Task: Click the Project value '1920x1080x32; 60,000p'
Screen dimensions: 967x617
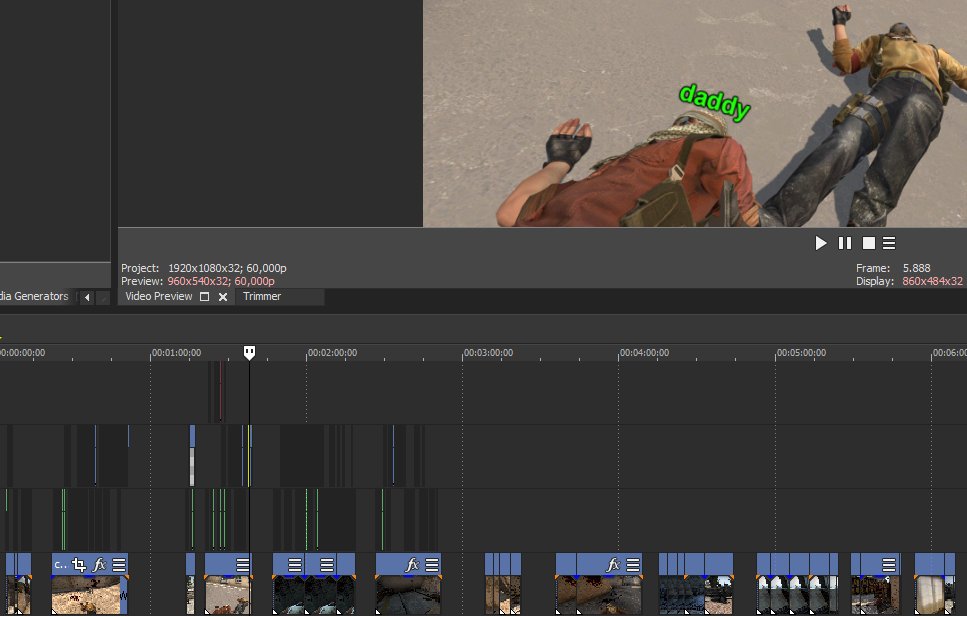Action: (227, 268)
